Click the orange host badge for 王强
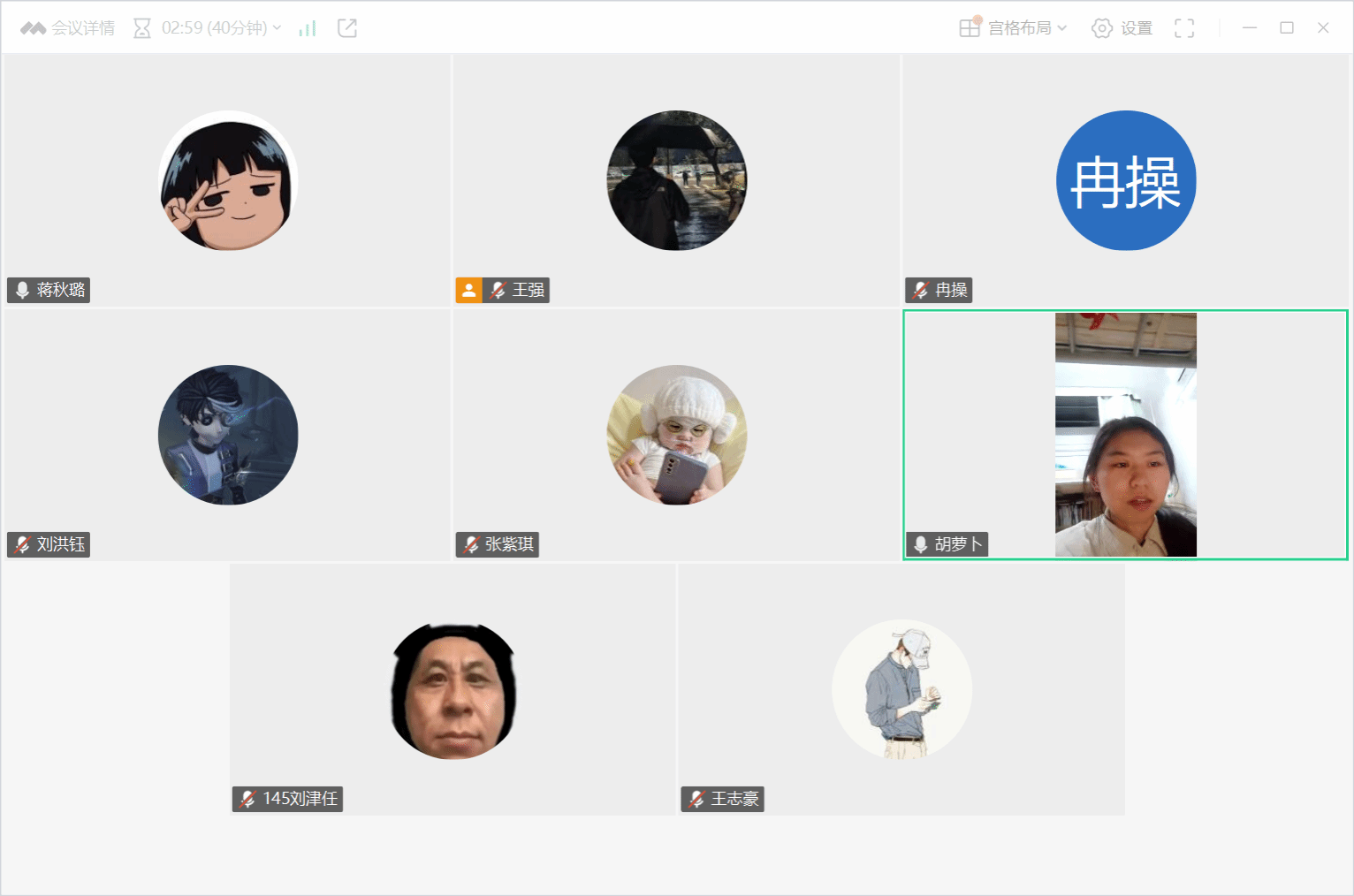This screenshot has width=1354, height=896. [x=468, y=290]
